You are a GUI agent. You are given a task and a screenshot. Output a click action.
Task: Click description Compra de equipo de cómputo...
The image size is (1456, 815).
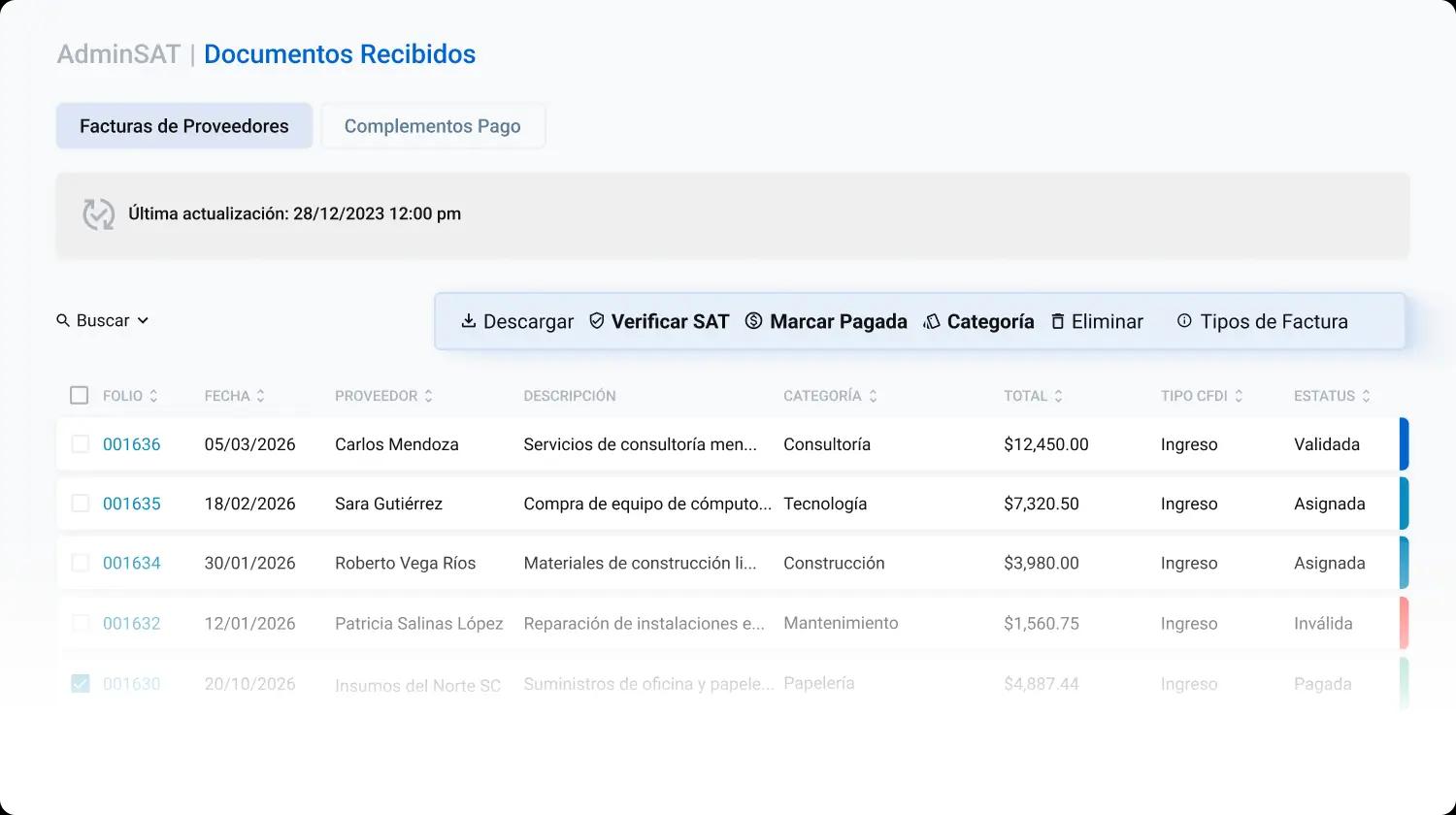point(647,504)
